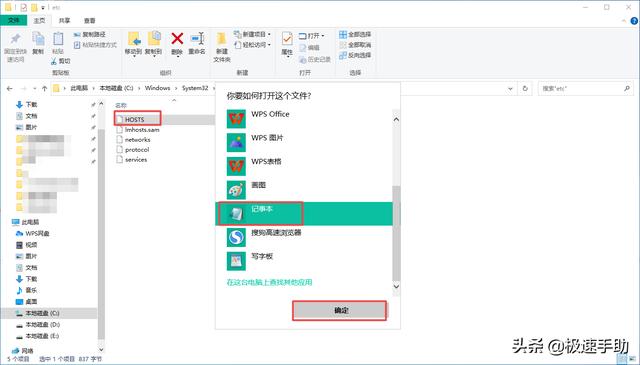
Task: Click the red Delete (删除) icon
Action: (177, 39)
